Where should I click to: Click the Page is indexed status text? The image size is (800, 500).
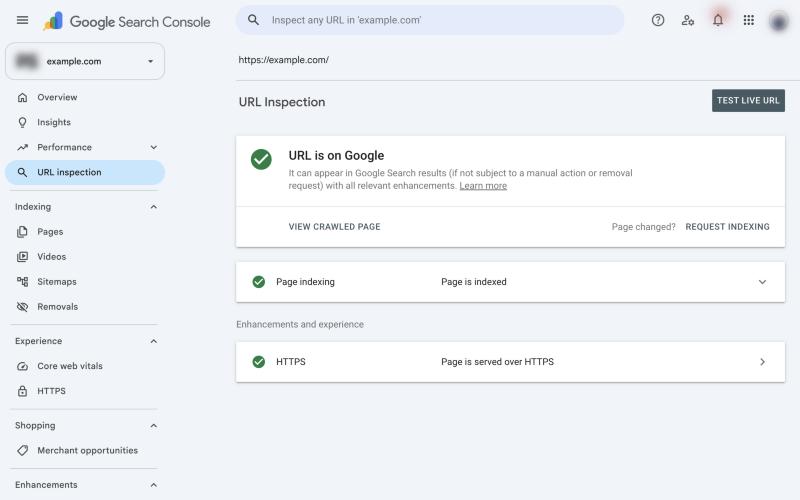(473, 282)
